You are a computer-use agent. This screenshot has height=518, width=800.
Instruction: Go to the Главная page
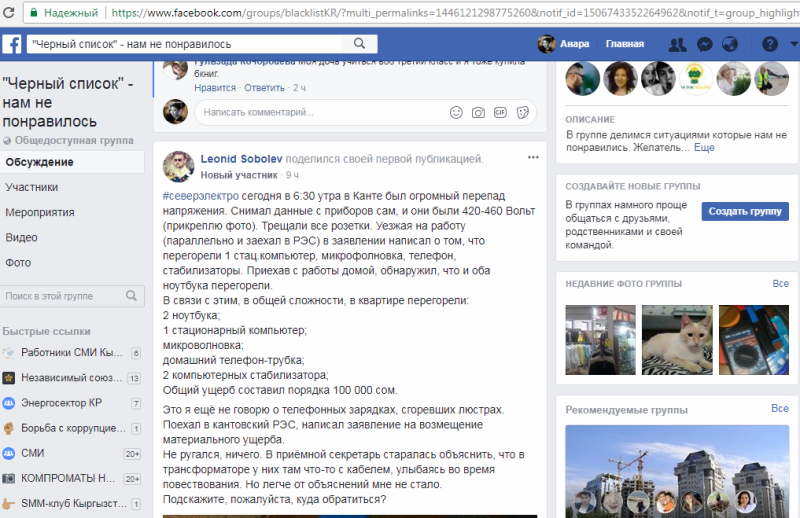624,44
